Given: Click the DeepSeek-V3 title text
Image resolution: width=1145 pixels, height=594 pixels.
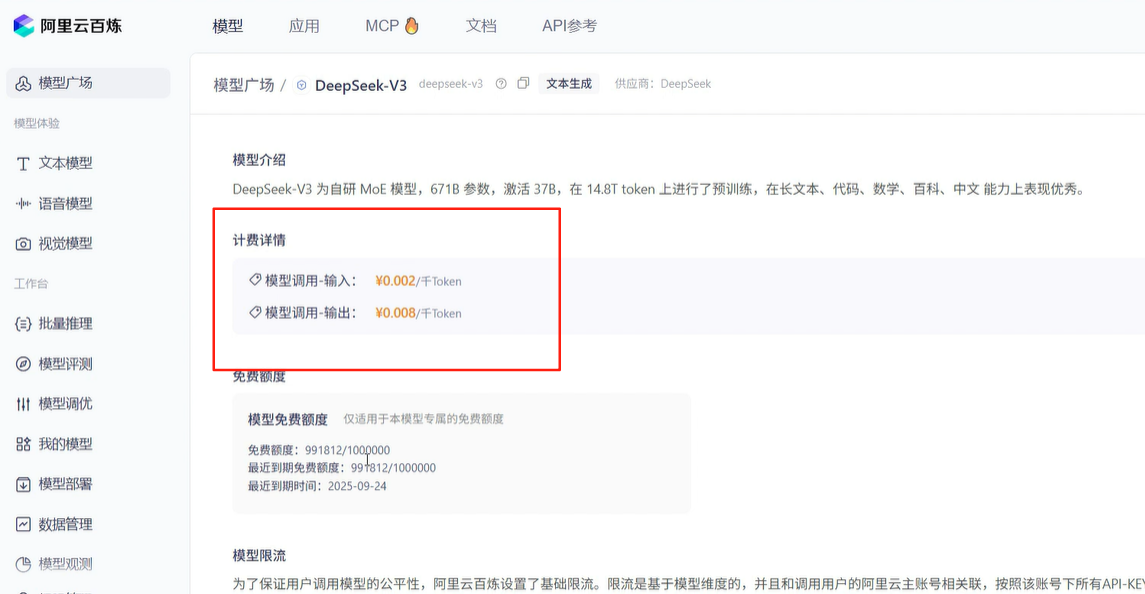Looking at the screenshot, I should point(361,85).
